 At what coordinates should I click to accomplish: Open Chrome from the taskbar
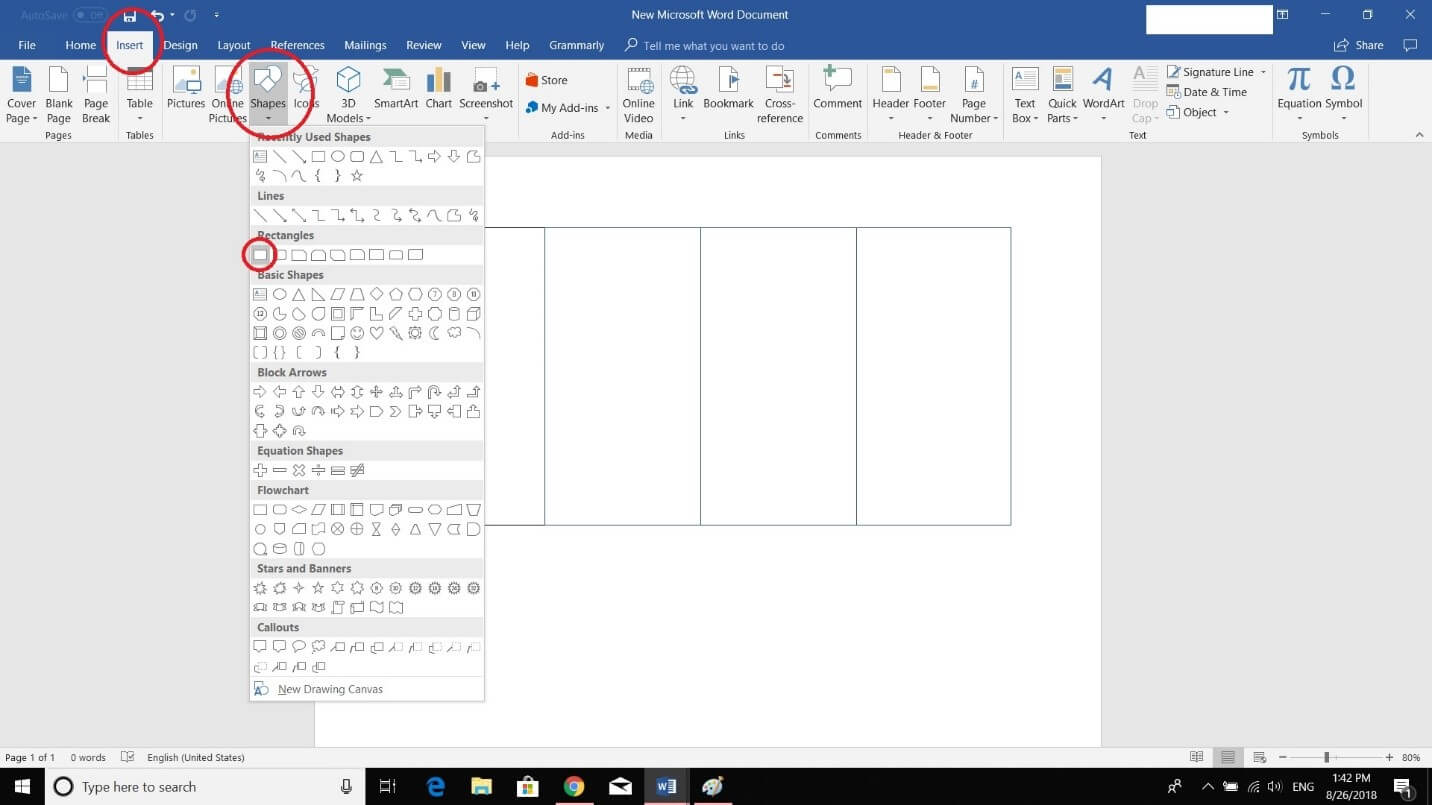[x=574, y=786]
